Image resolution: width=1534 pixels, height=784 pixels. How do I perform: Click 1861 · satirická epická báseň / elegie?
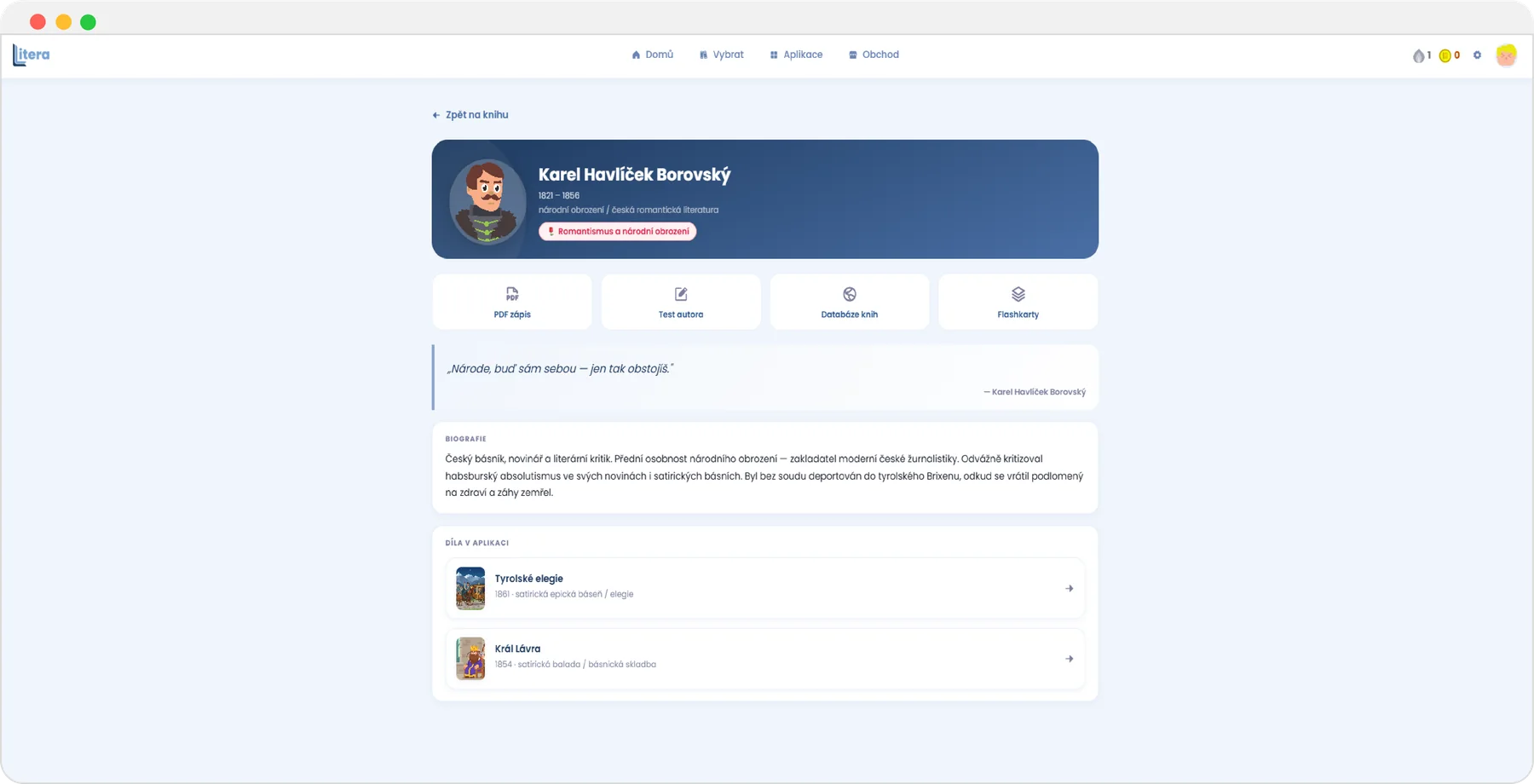click(564, 594)
